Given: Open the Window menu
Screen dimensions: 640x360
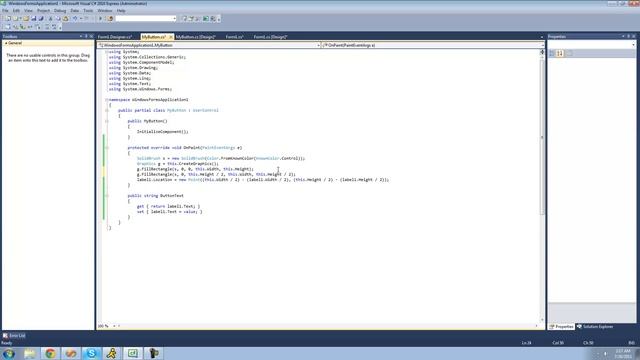Looking at the screenshot, I should pos(105,11).
